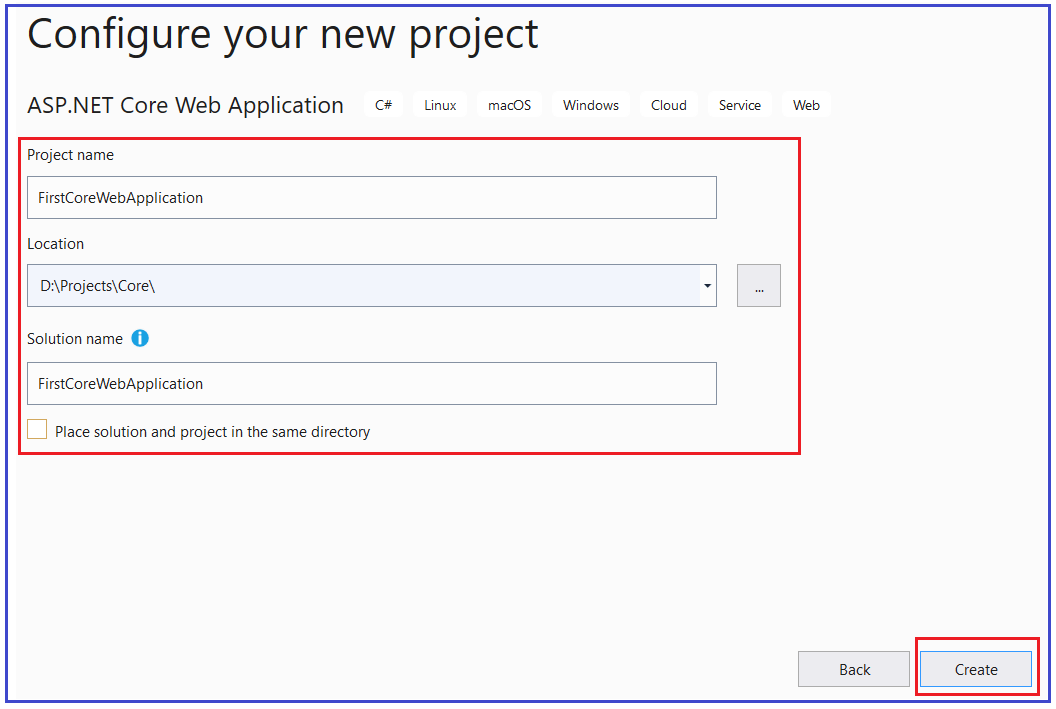Click the Solution name info icon
The height and width of the screenshot is (709, 1056).
point(140,338)
